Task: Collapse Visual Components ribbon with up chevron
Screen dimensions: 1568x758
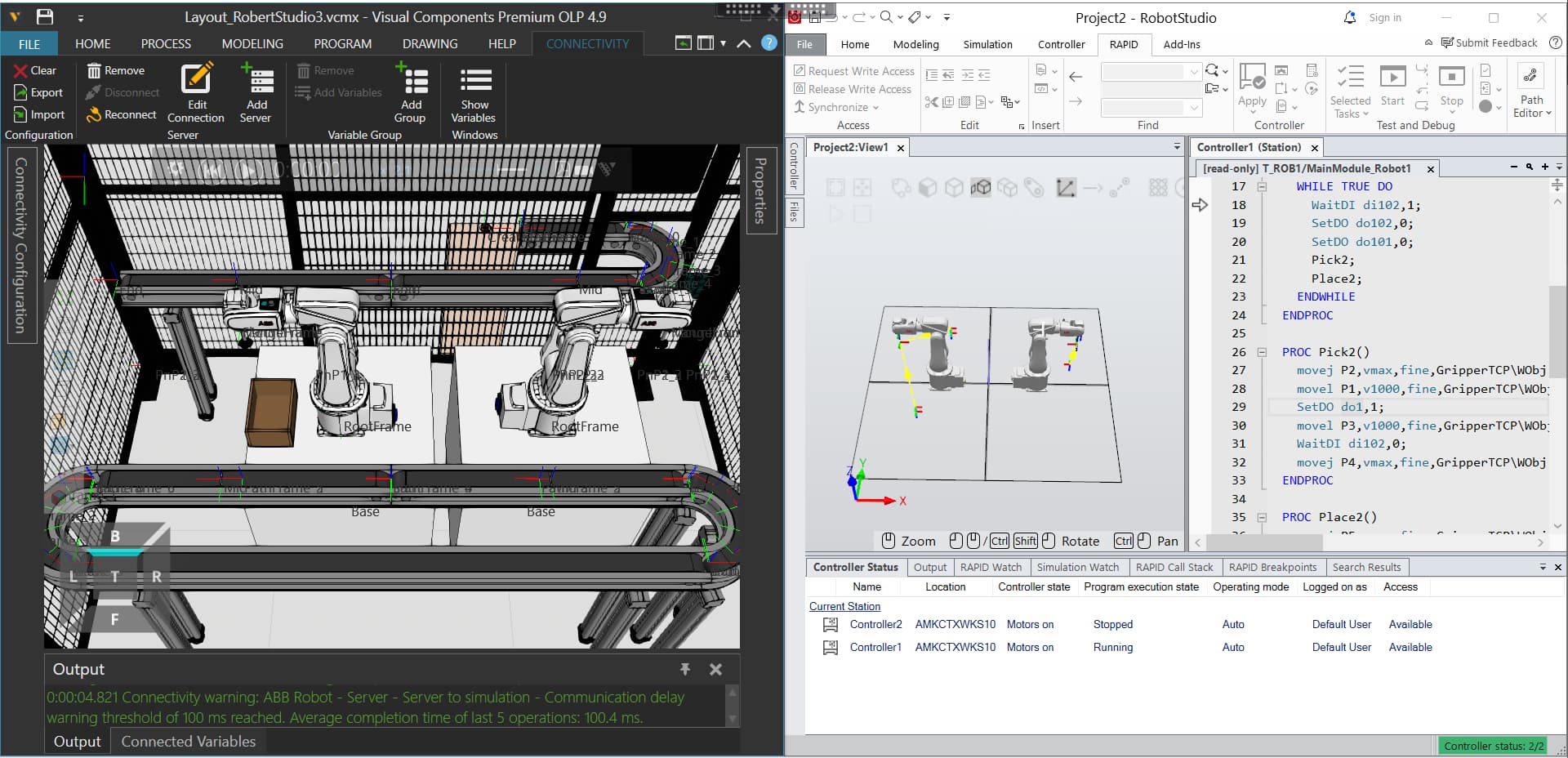Action: [x=743, y=43]
